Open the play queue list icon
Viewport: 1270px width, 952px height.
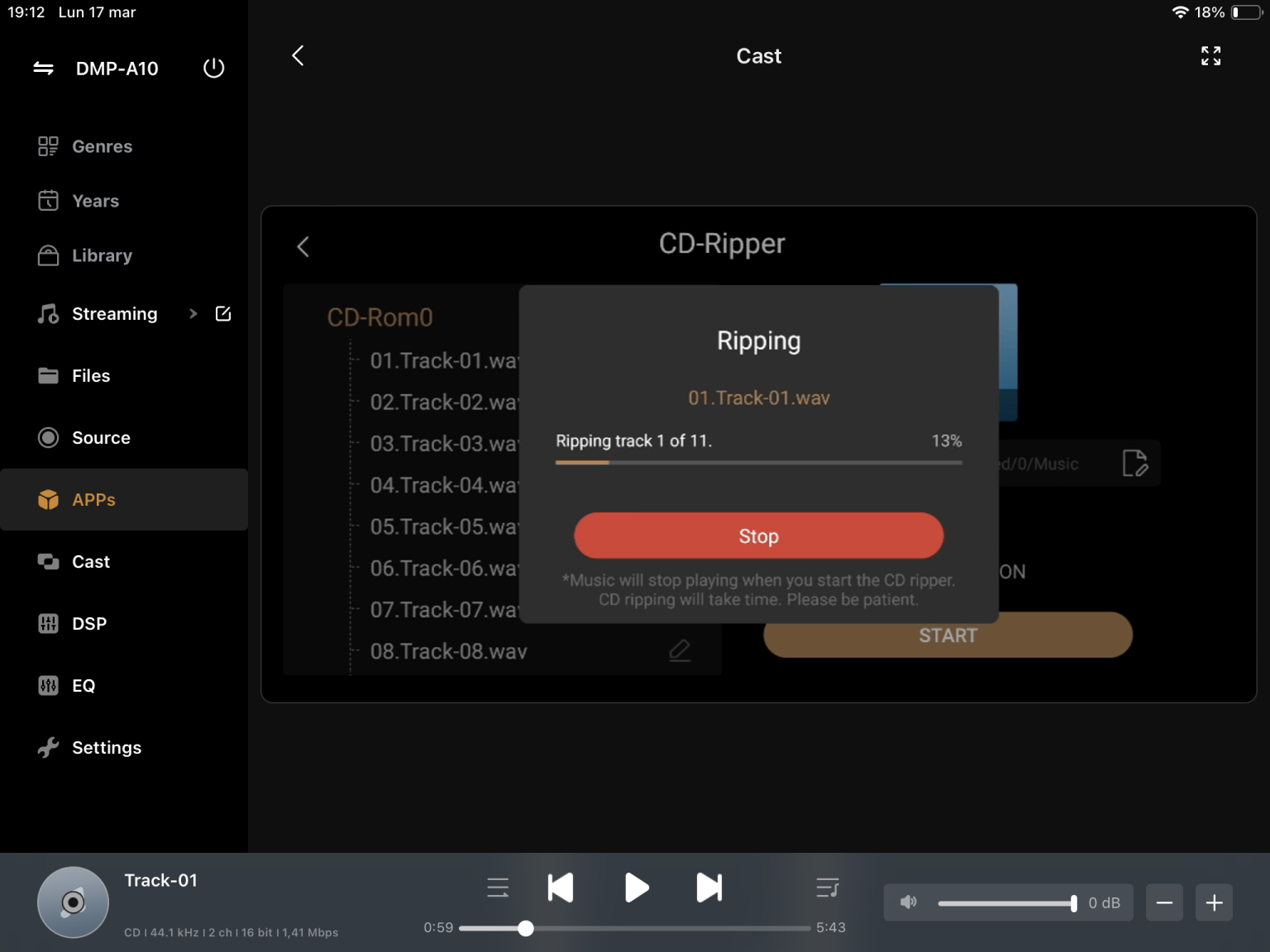coord(498,888)
